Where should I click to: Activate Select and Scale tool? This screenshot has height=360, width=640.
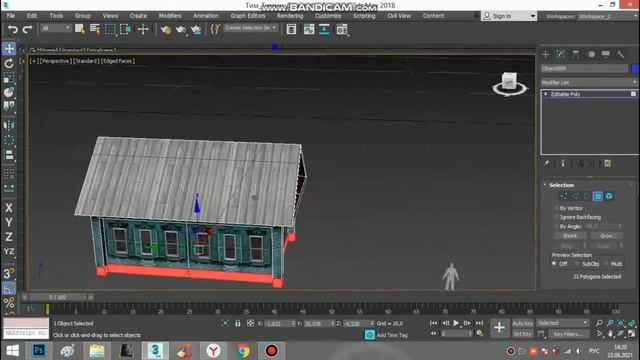[x=9, y=78]
